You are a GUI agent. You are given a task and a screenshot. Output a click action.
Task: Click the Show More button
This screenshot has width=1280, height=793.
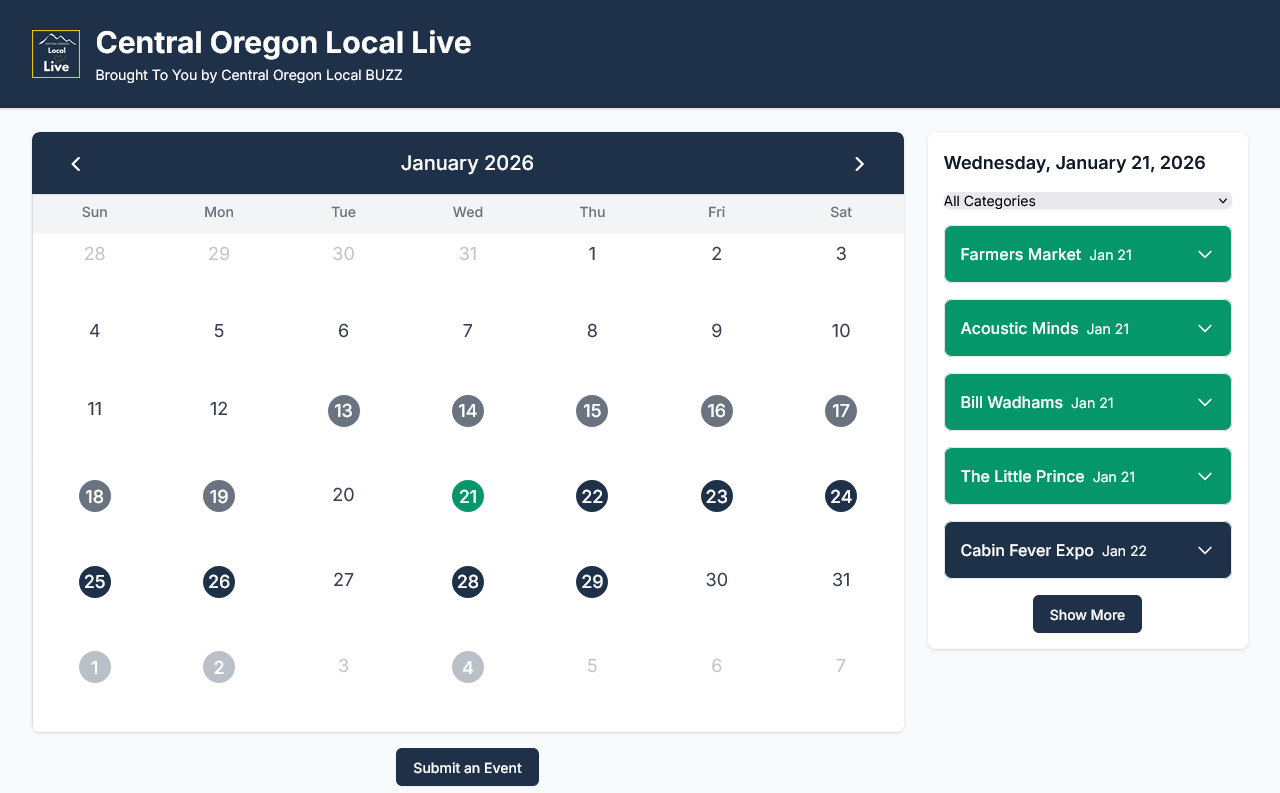(1087, 614)
